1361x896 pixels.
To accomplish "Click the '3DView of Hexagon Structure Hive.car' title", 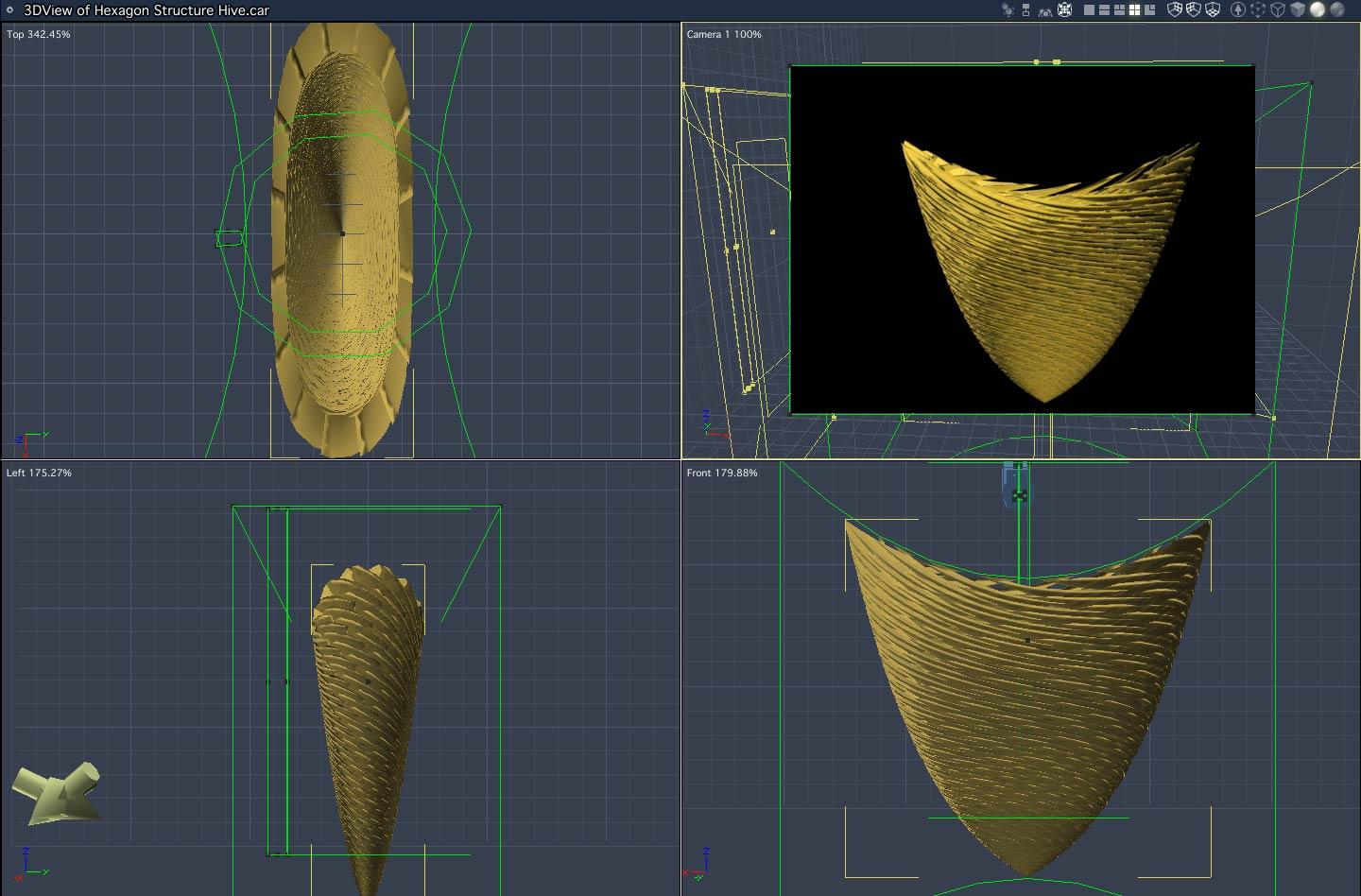I will coord(146,10).
